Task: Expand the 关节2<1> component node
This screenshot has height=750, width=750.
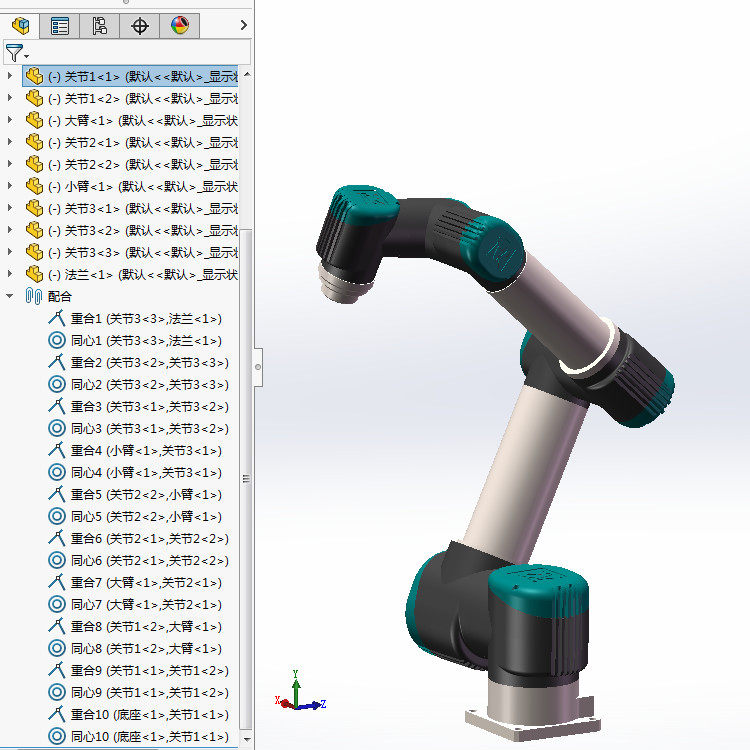Action: point(10,142)
